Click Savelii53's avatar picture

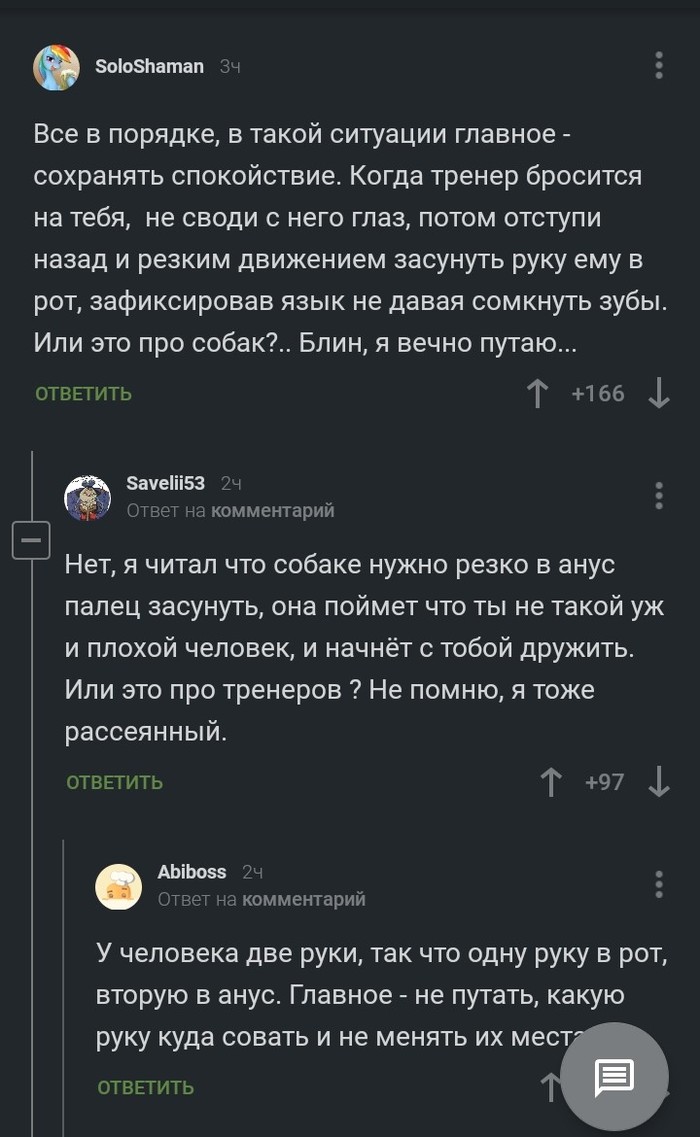point(88,497)
